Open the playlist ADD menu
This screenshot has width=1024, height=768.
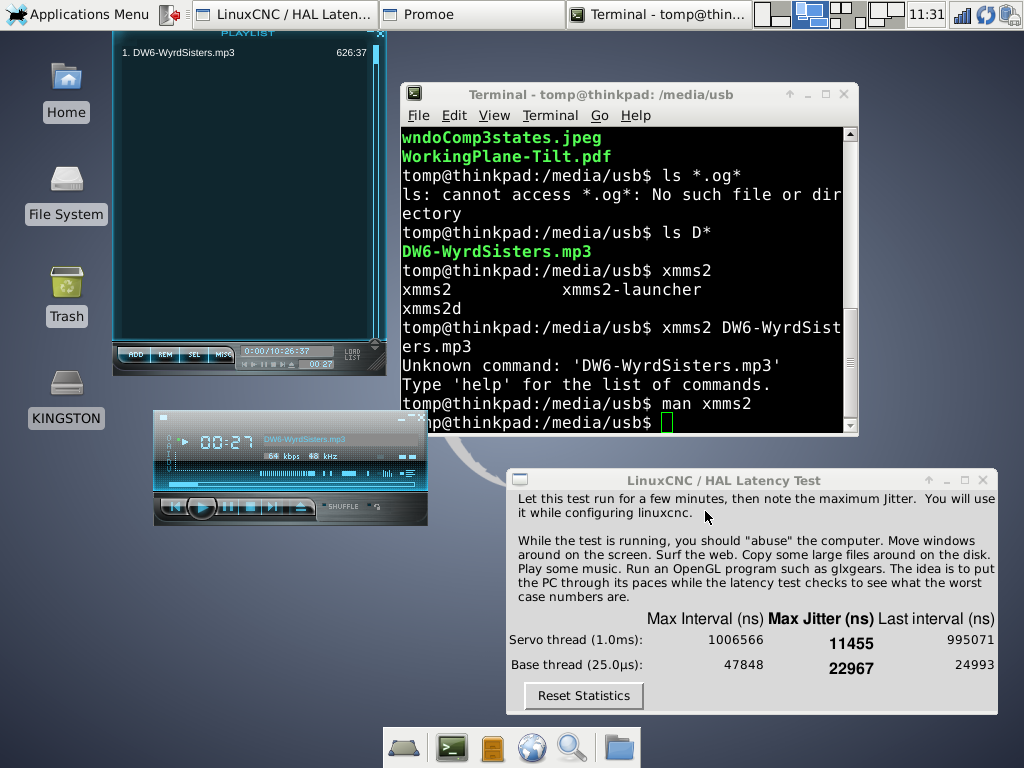(x=135, y=355)
